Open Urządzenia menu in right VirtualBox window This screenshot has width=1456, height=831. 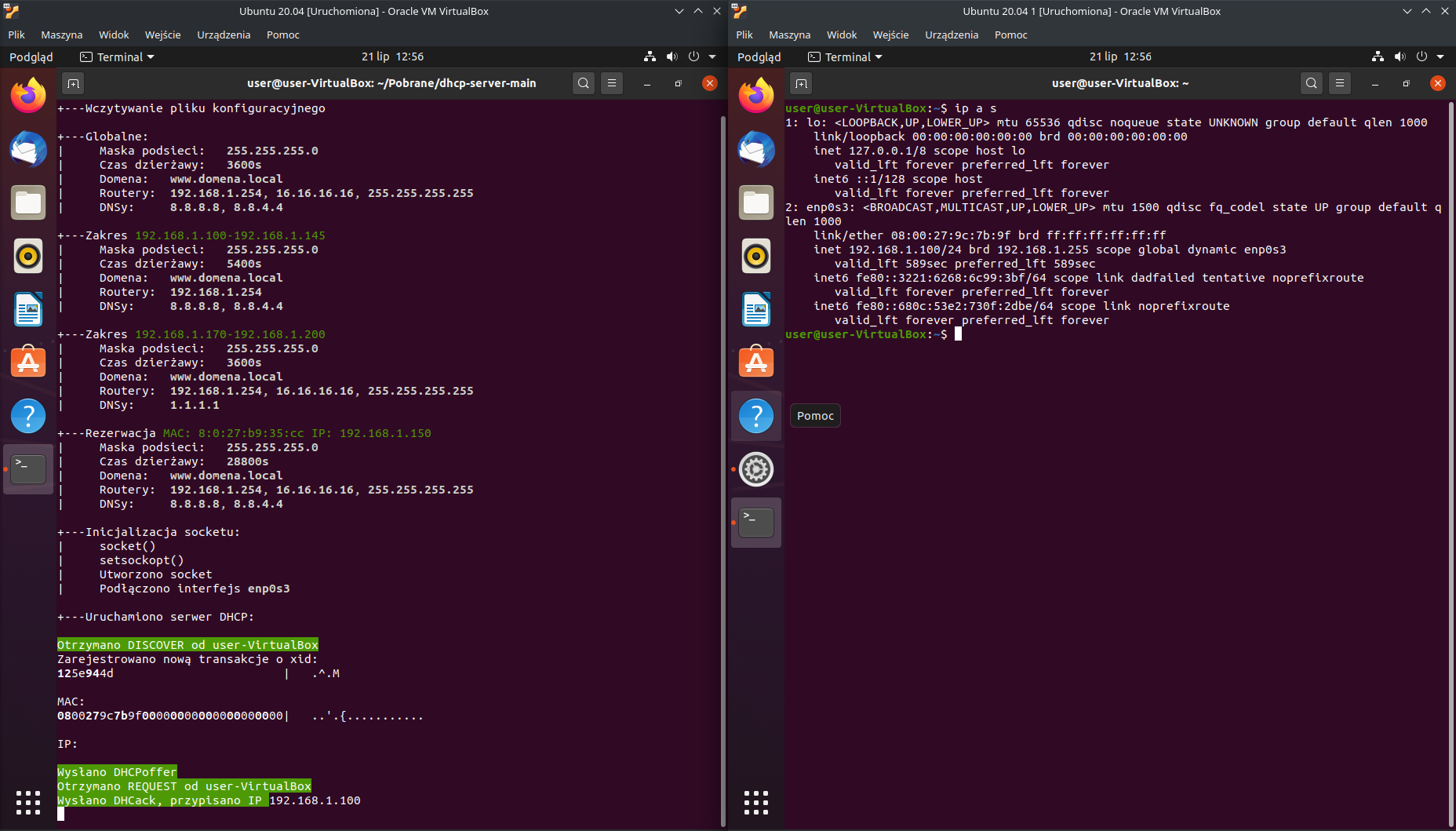pos(951,35)
